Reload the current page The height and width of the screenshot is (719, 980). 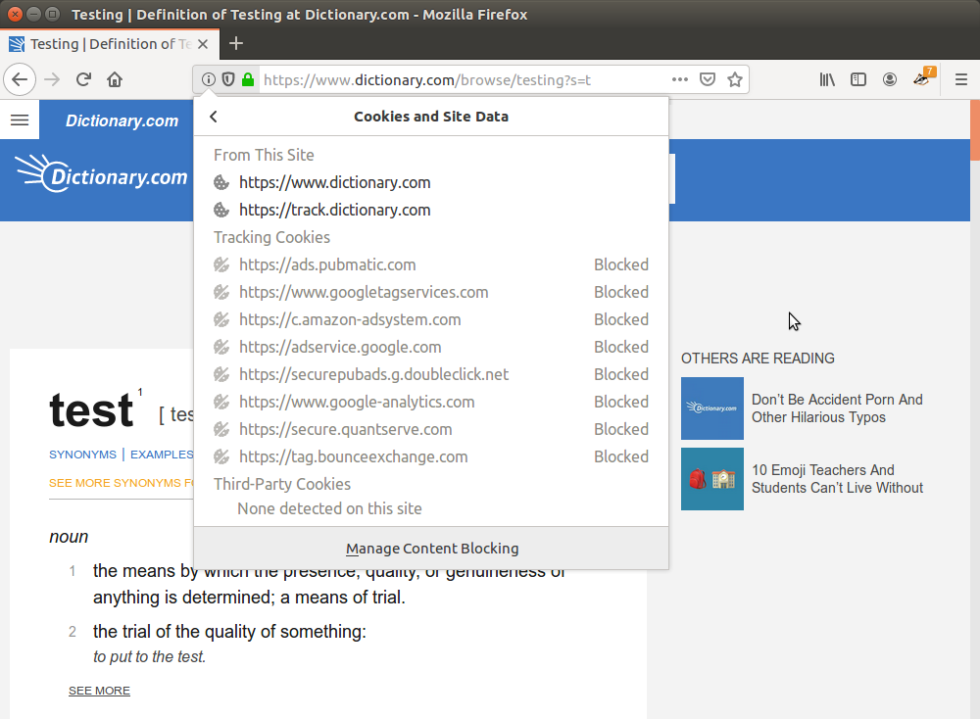tap(84, 80)
